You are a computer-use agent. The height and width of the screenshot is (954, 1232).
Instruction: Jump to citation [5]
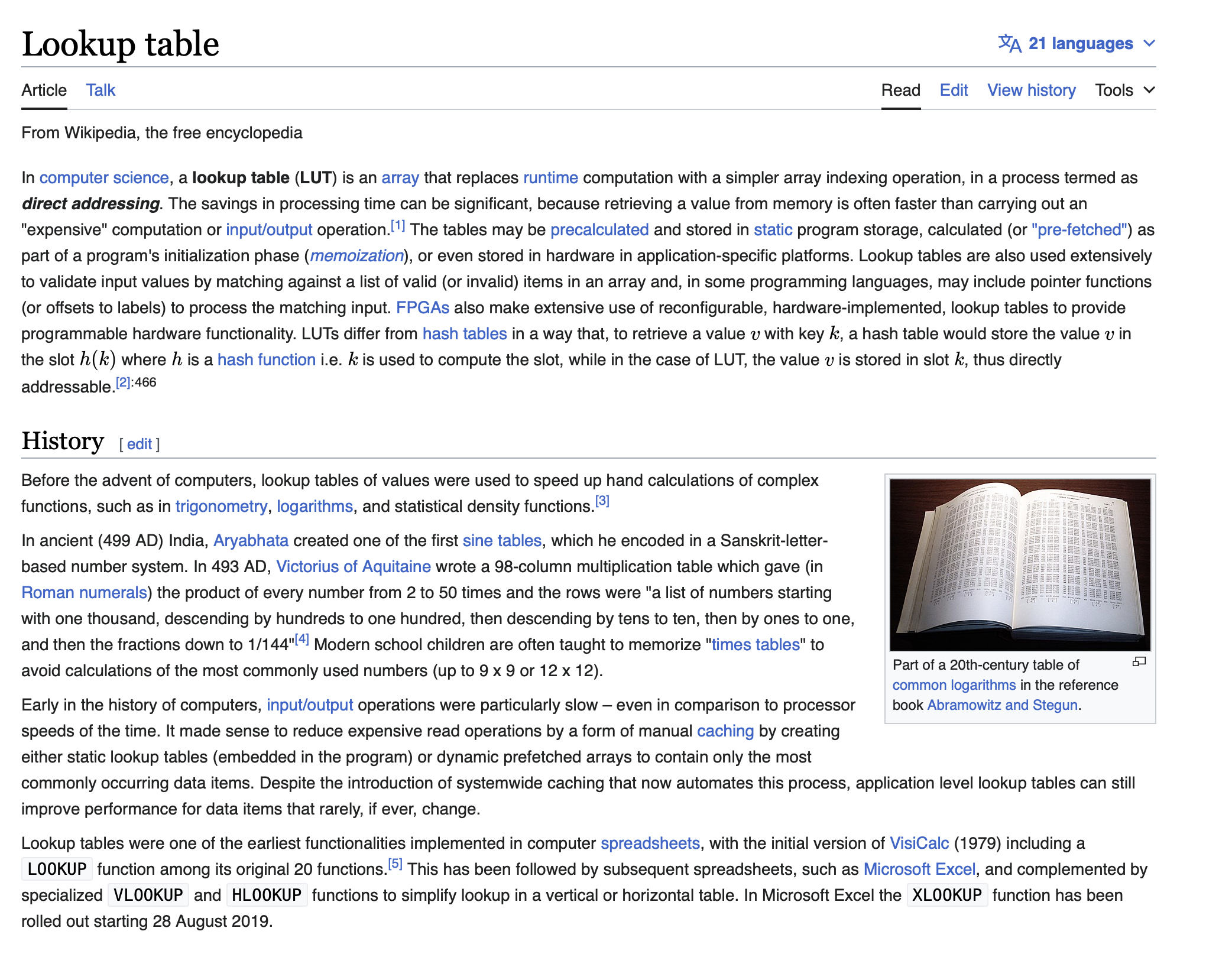point(395,864)
